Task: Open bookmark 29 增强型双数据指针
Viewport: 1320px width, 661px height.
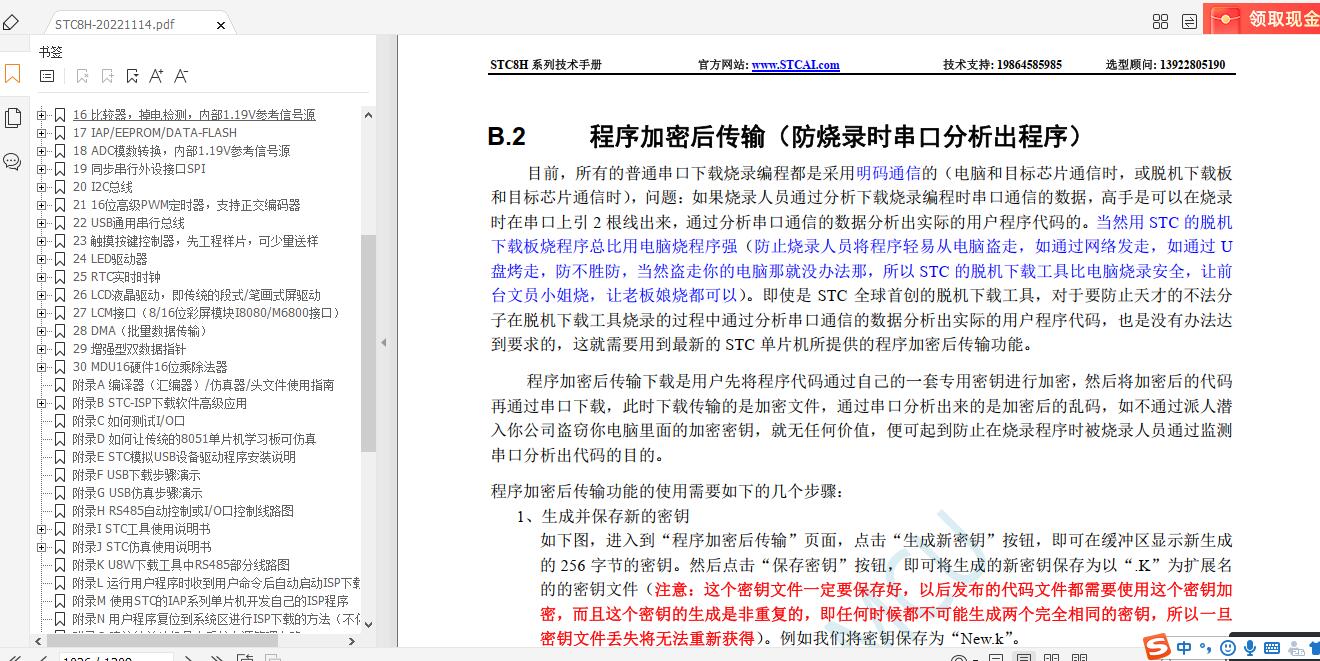Action: tap(129, 349)
